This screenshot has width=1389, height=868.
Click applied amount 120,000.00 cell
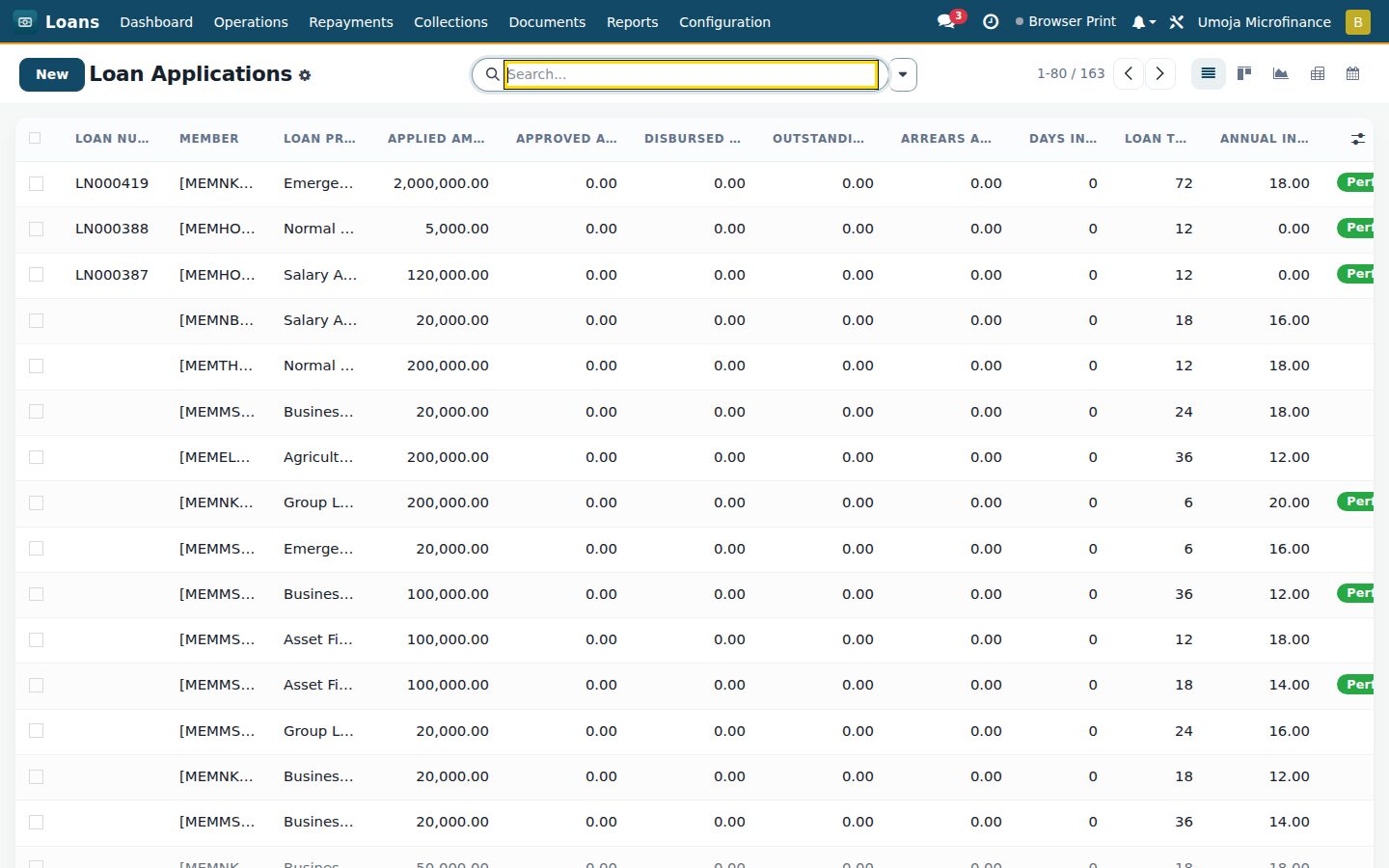448,275
